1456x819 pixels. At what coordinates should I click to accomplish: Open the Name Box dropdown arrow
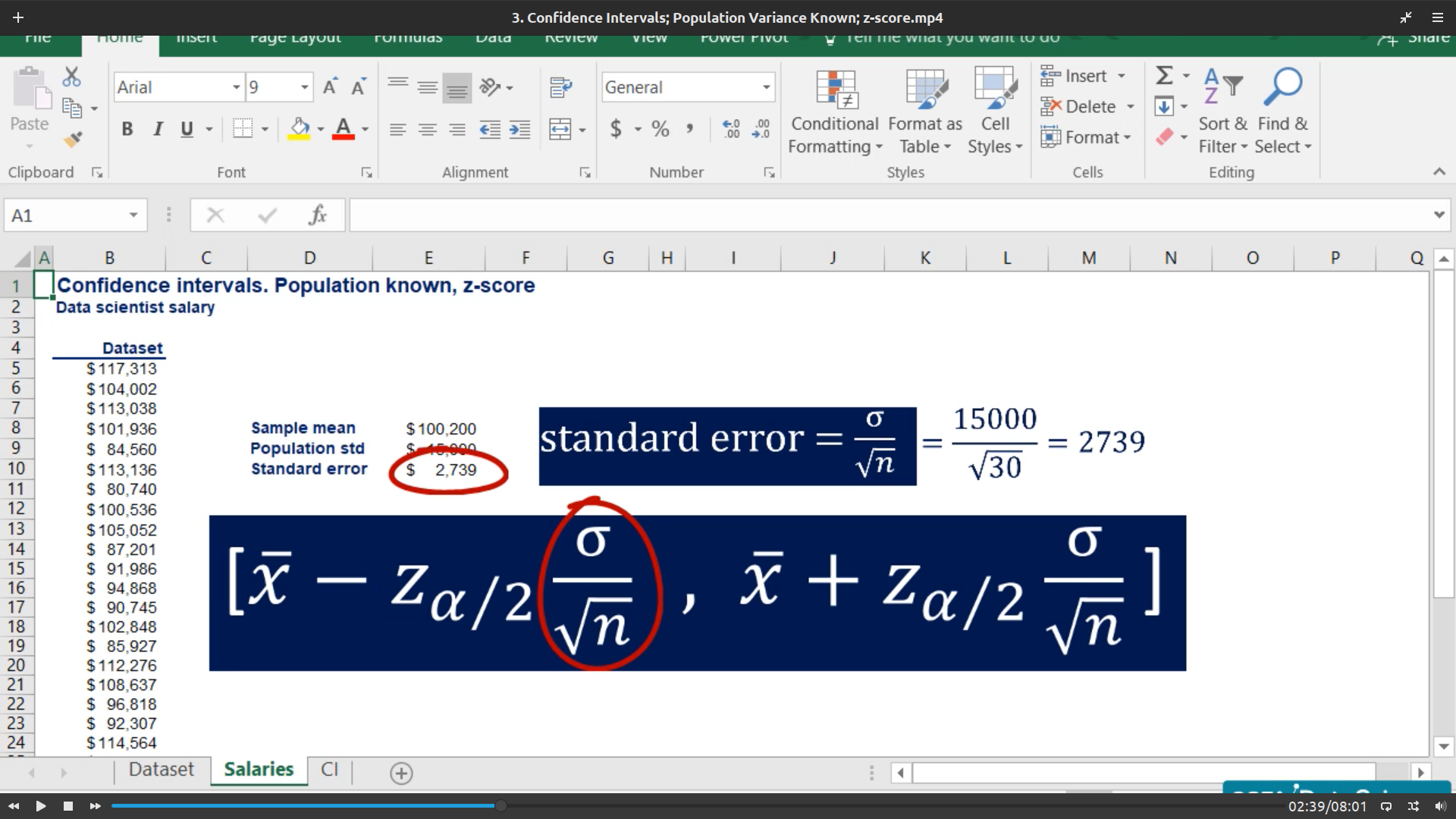click(133, 215)
